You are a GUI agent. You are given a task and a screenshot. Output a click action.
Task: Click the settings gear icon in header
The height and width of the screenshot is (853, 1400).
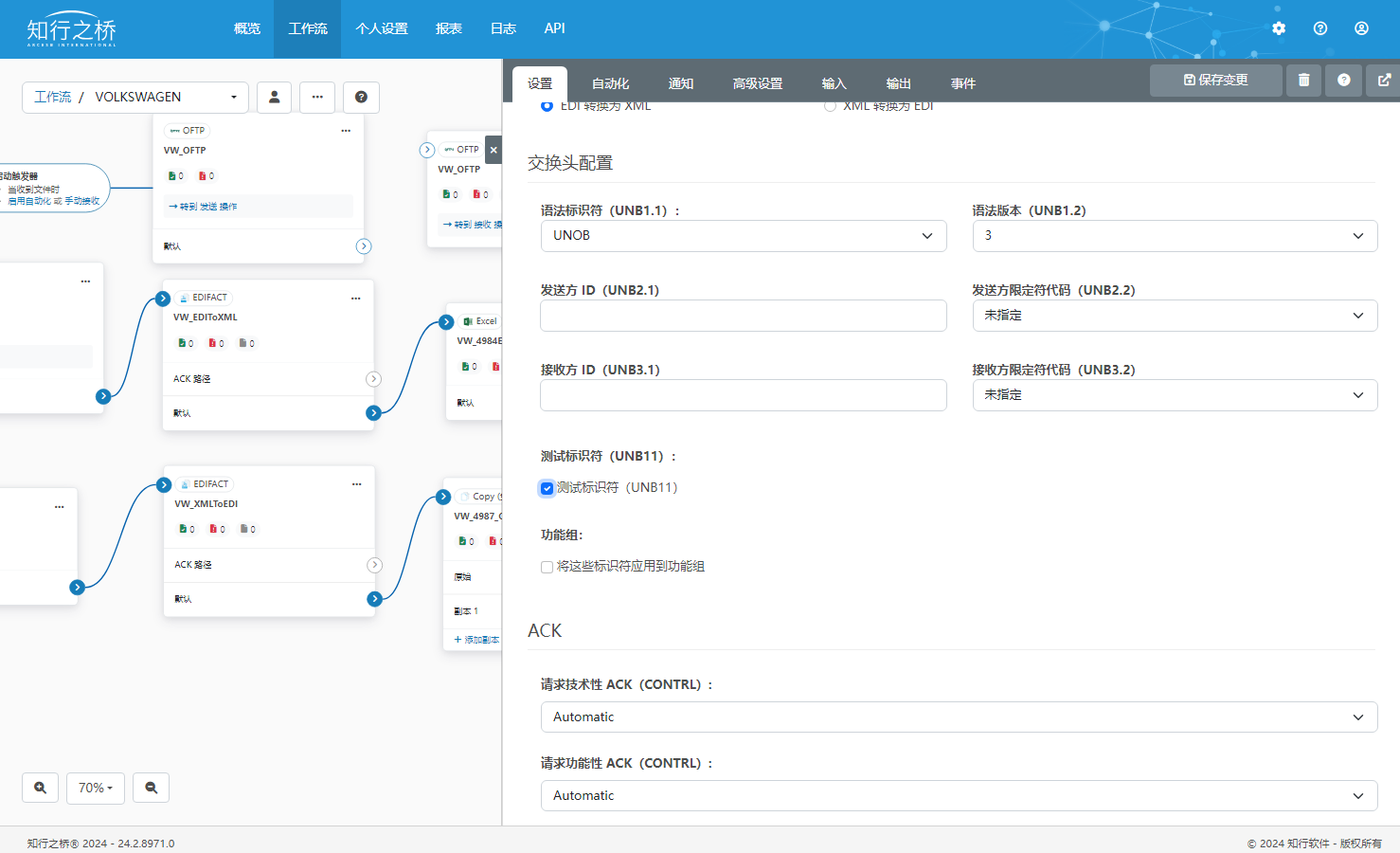click(1279, 28)
